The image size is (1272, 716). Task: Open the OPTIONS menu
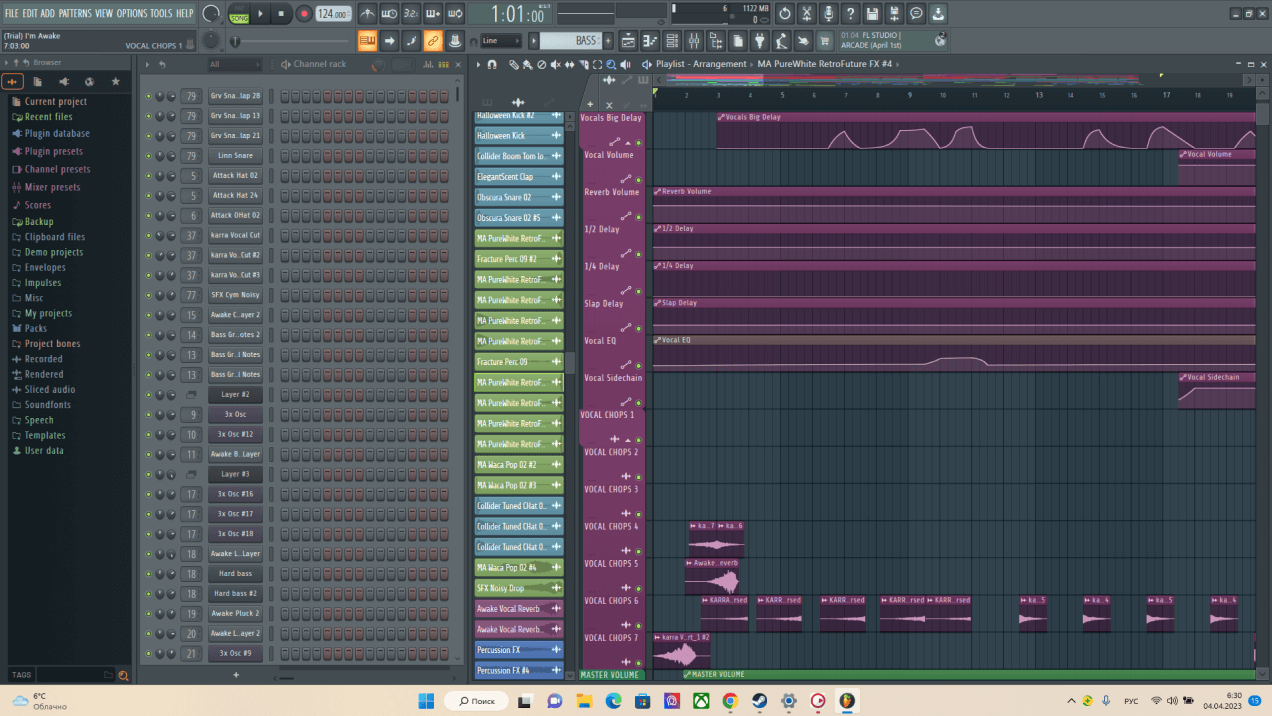[x=132, y=13]
